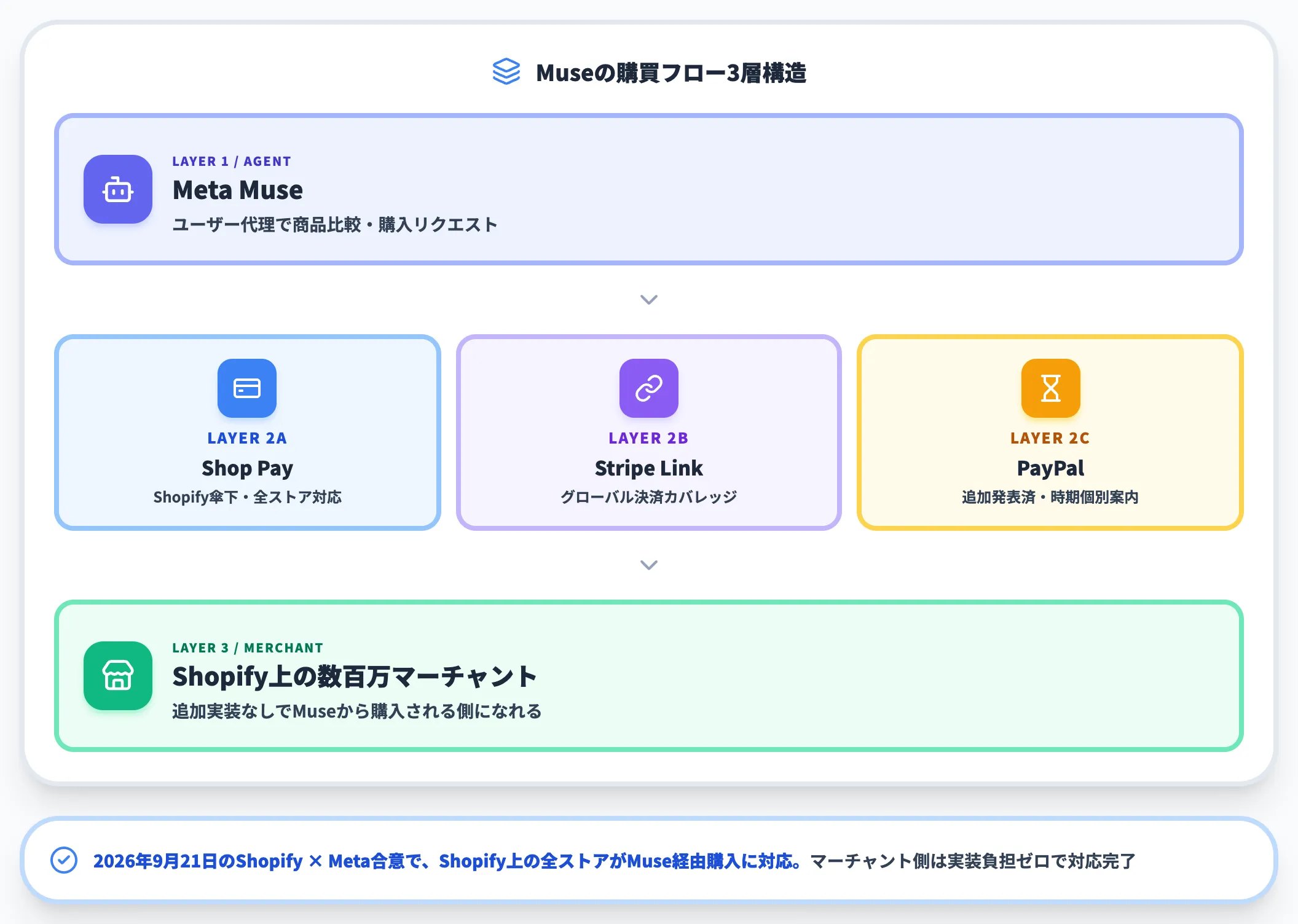Viewport: 1298px width, 924px height.
Task: Click the robot icon in Meta Muse card
Action: pyautogui.click(x=118, y=189)
